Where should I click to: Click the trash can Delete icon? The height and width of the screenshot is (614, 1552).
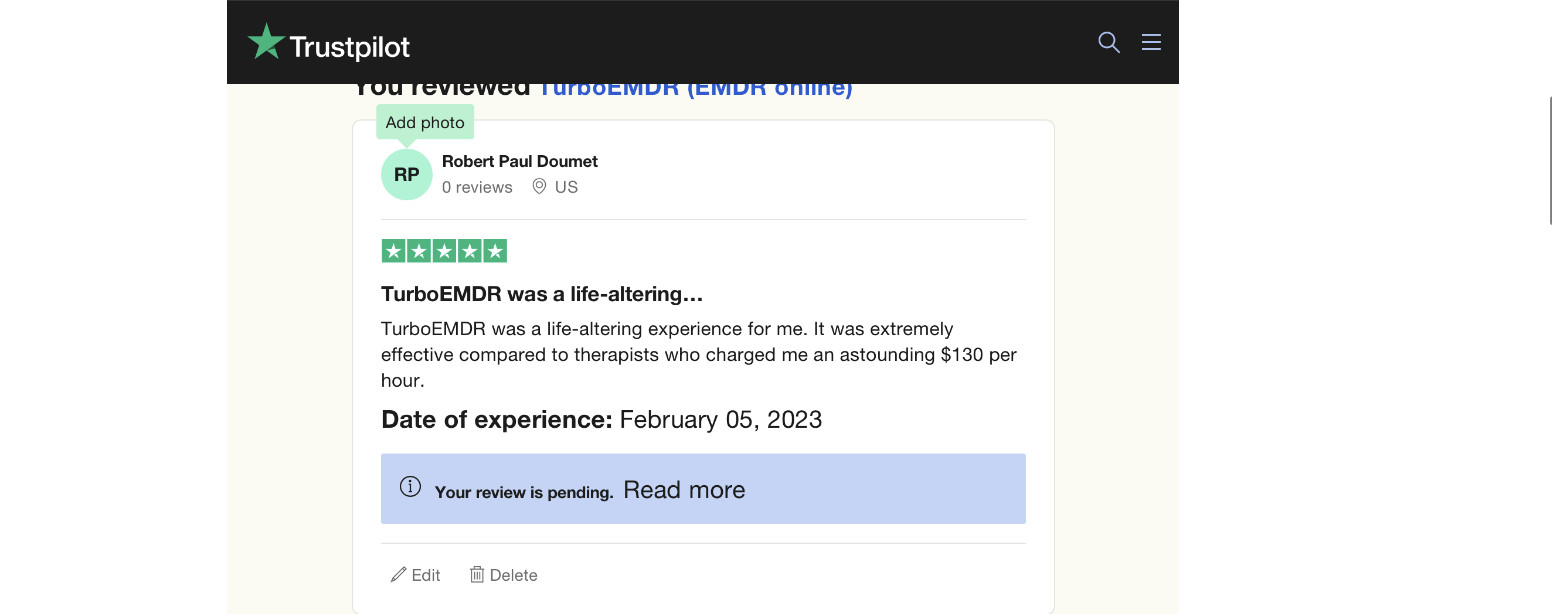pyautogui.click(x=477, y=575)
